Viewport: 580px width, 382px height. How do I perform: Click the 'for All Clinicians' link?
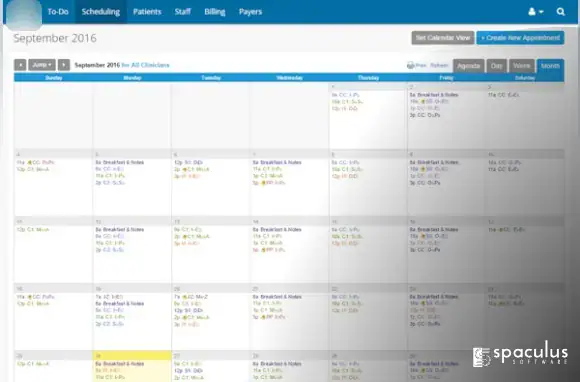(x=145, y=65)
